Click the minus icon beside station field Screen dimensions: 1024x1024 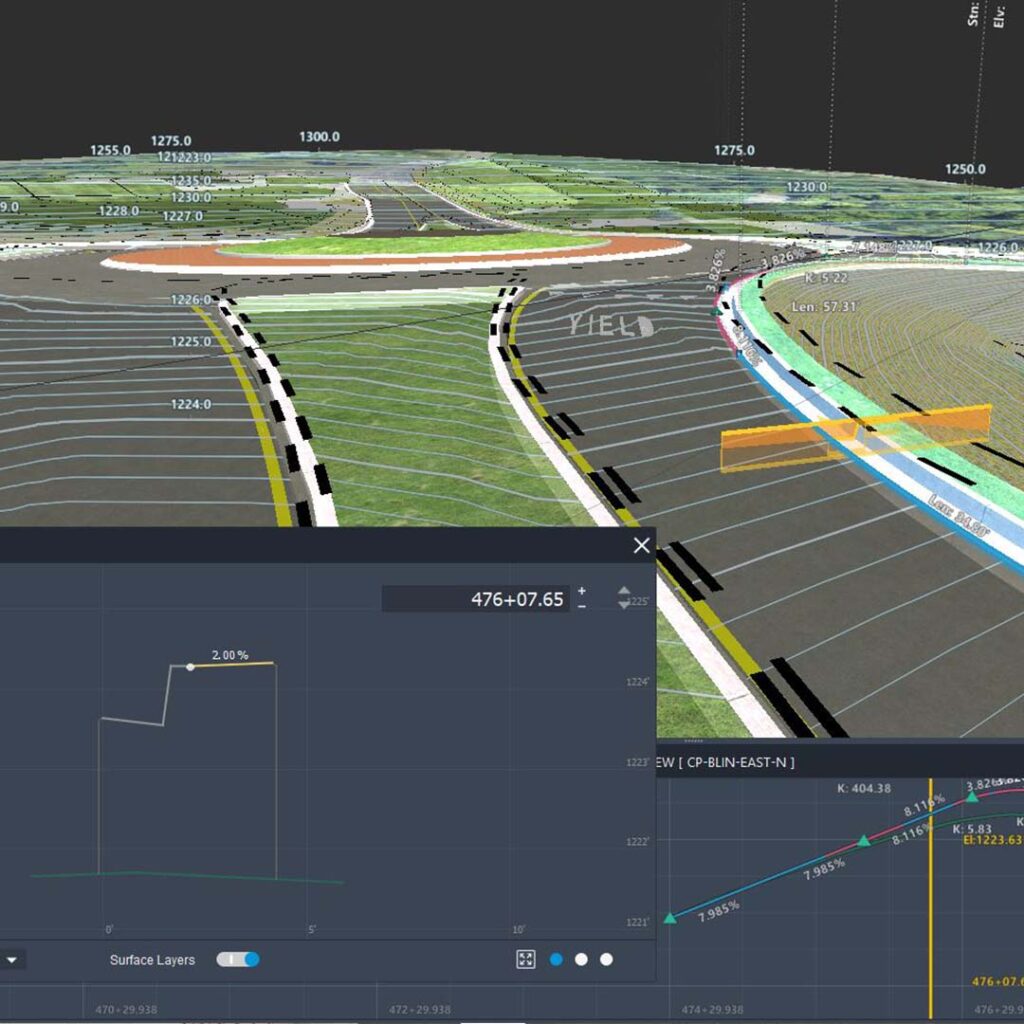[582, 607]
